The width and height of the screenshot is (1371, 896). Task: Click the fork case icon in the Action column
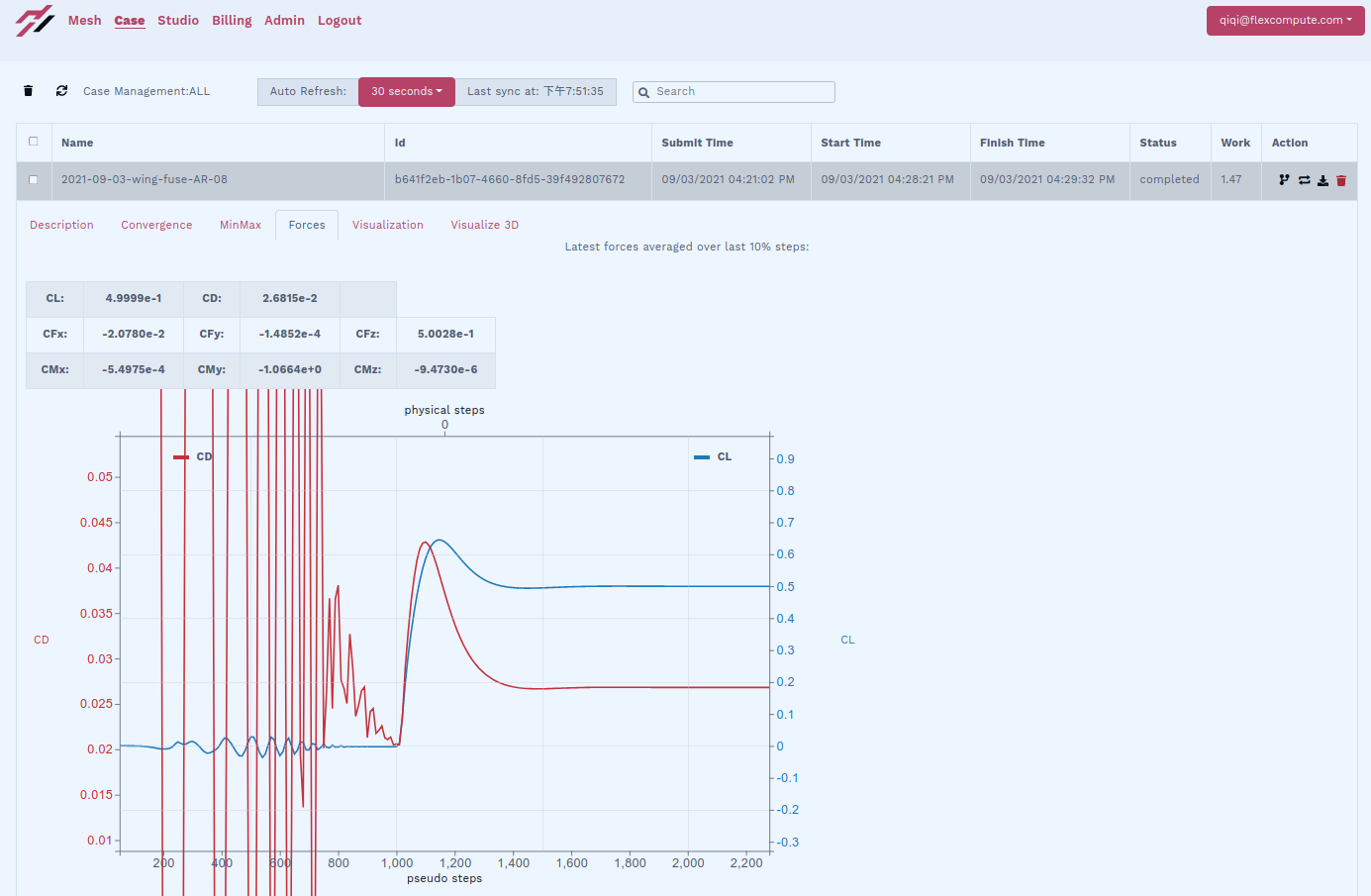point(1284,180)
